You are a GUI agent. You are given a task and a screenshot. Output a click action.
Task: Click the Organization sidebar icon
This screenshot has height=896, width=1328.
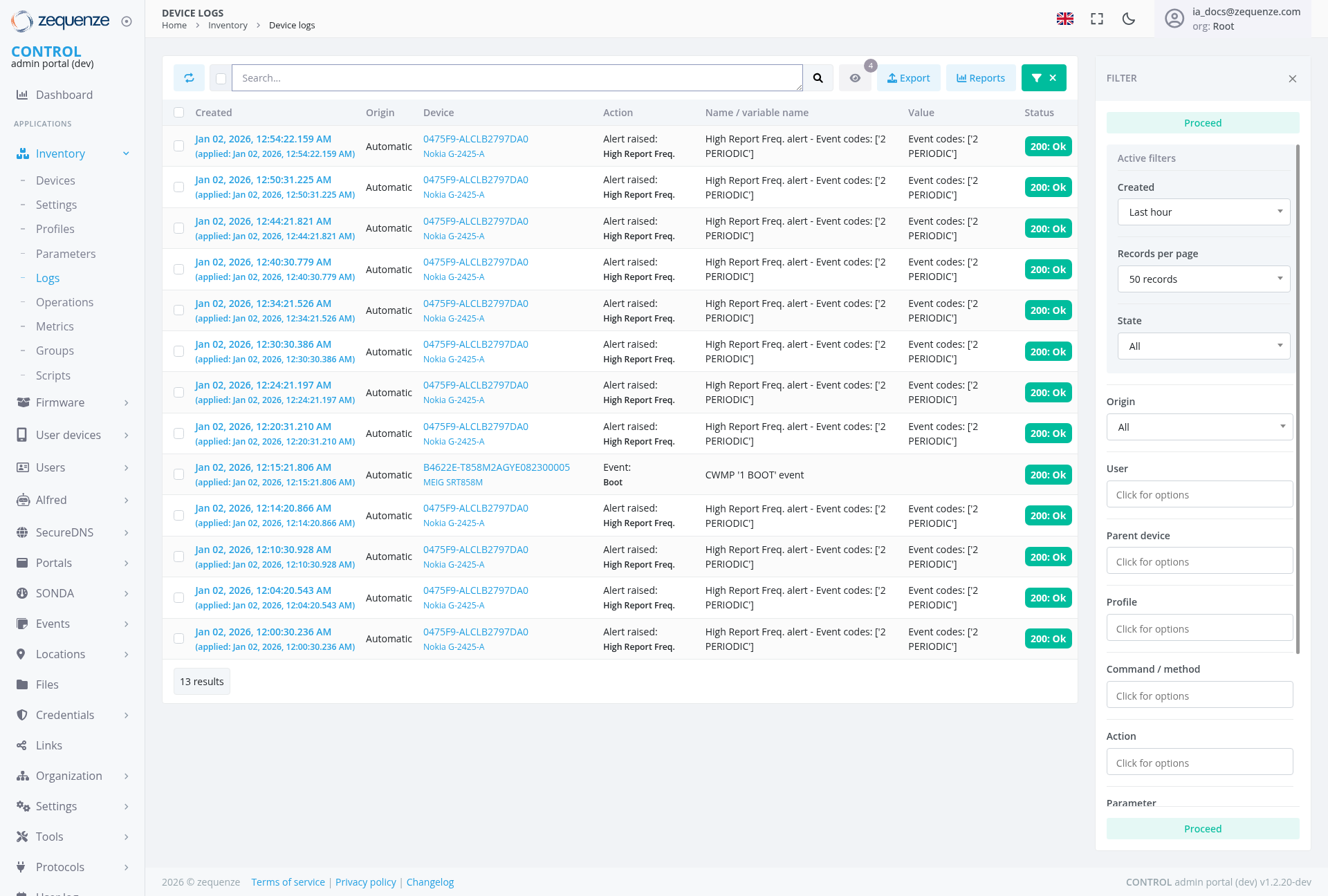click(x=23, y=776)
